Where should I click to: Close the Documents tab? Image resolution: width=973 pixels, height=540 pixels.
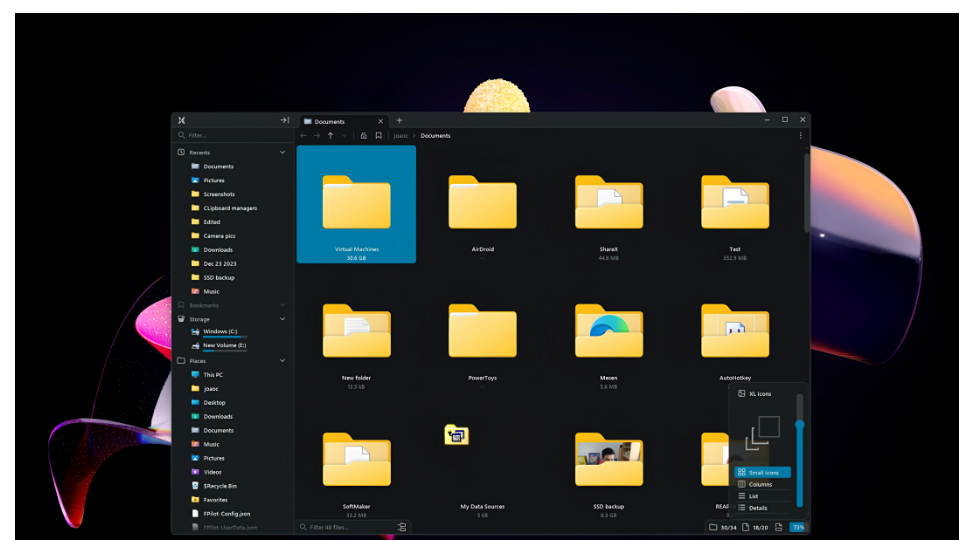381,122
